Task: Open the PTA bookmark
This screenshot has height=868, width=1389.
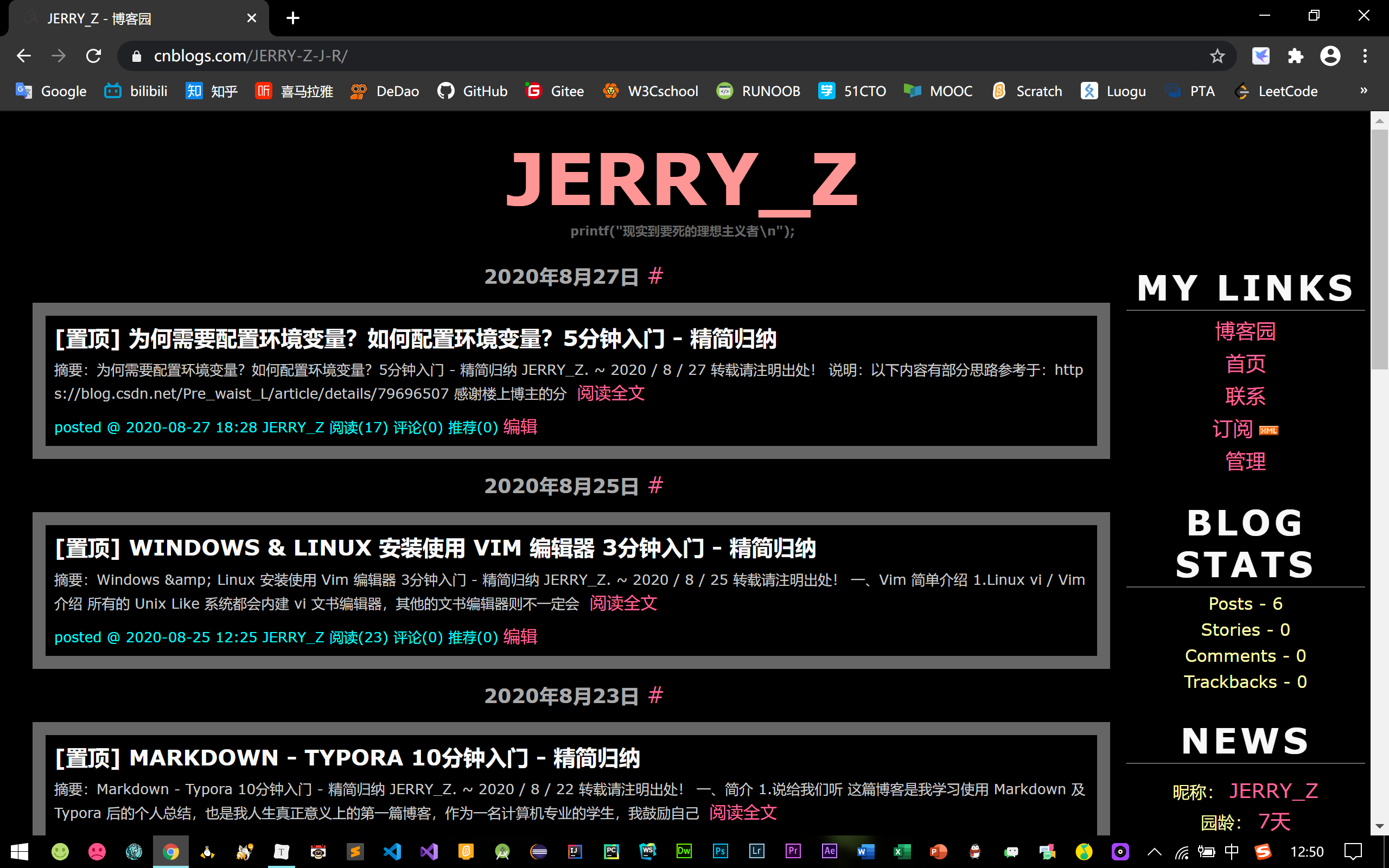Action: pyautogui.click(x=1189, y=91)
